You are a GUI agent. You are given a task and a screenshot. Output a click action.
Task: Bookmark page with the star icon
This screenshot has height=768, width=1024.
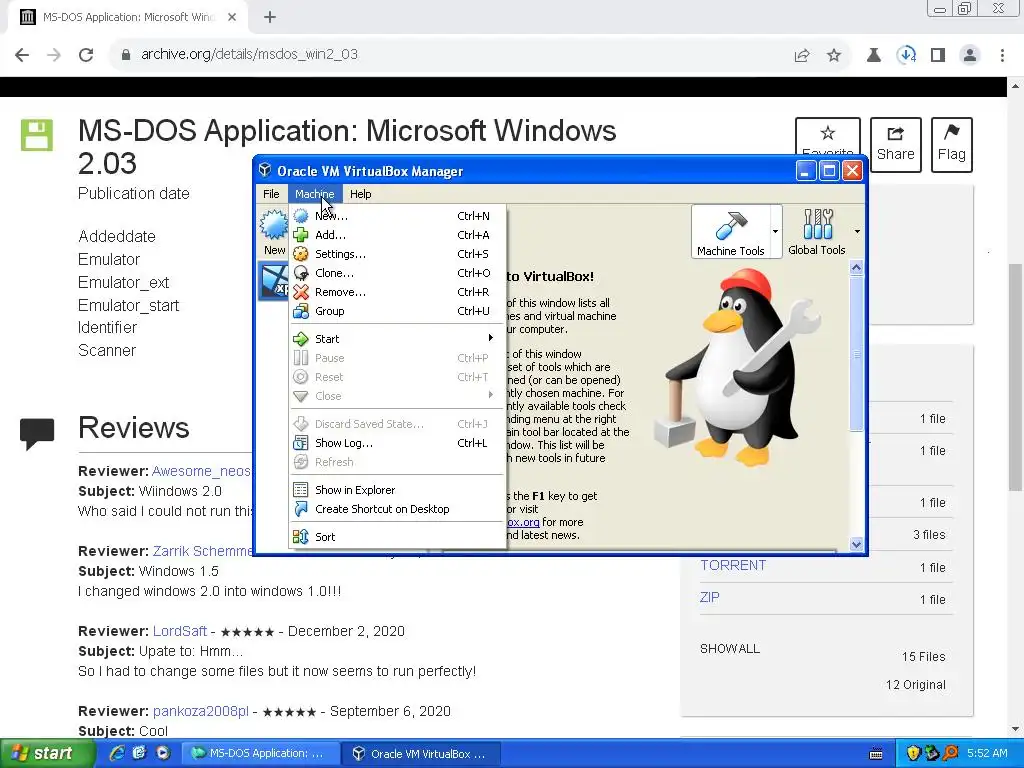pyautogui.click(x=834, y=55)
